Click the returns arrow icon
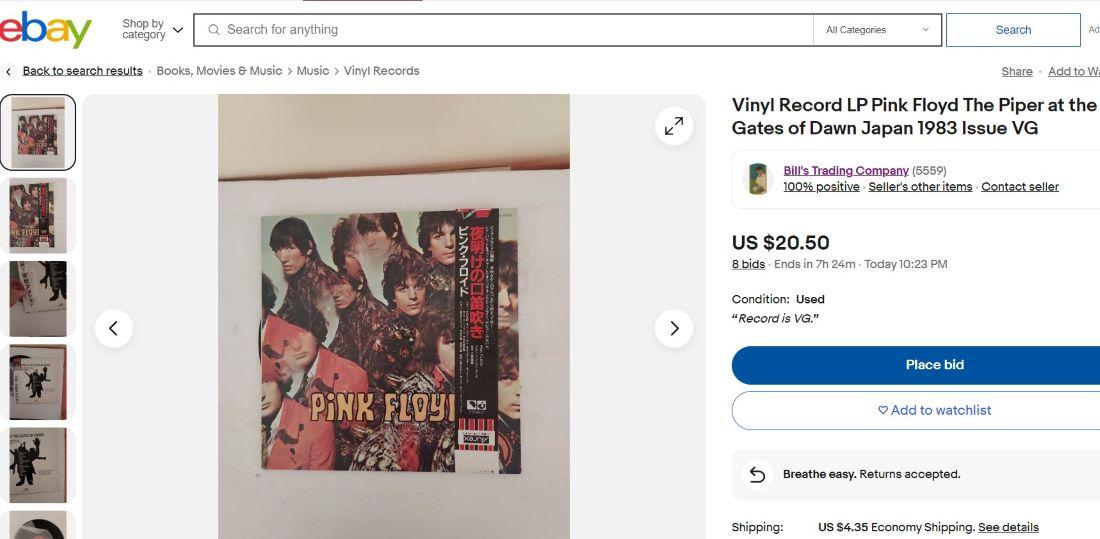This screenshot has width=1100, height=539. tap(757, 474)
